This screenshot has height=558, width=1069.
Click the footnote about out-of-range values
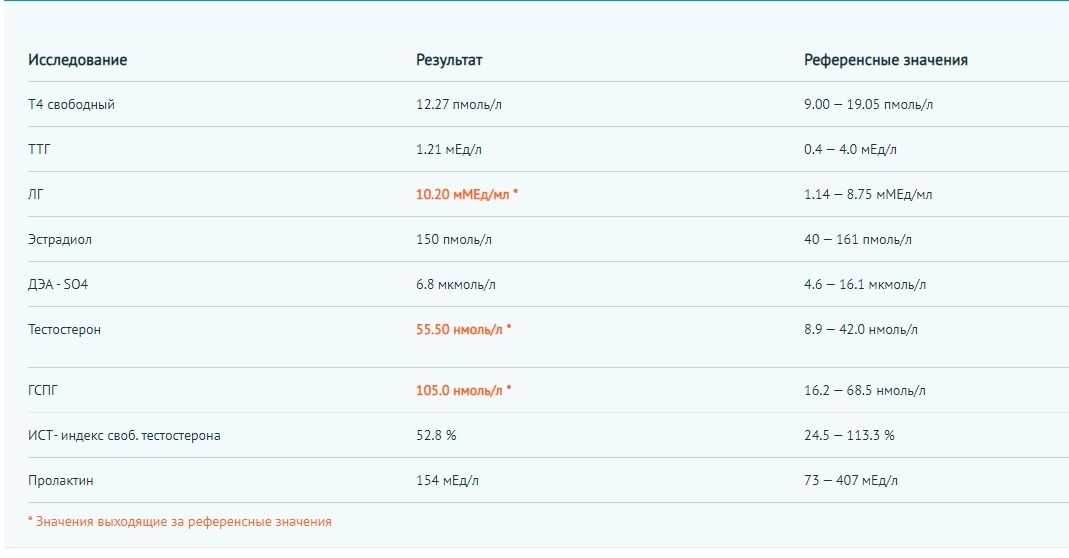[x=180, y=521]
